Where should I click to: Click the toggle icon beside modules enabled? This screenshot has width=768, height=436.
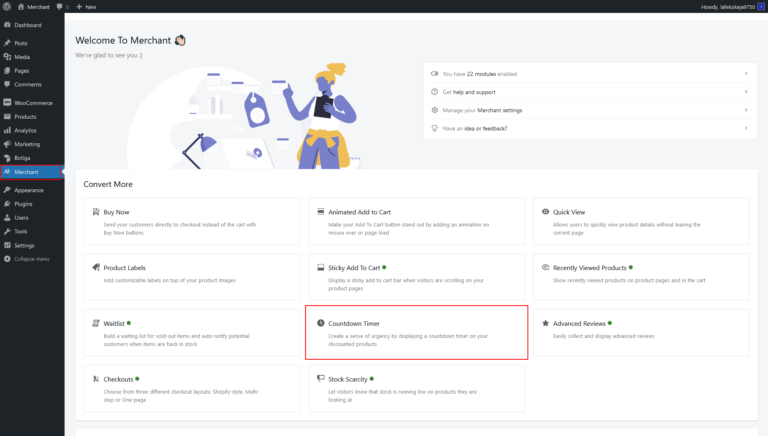click(434, 73)
